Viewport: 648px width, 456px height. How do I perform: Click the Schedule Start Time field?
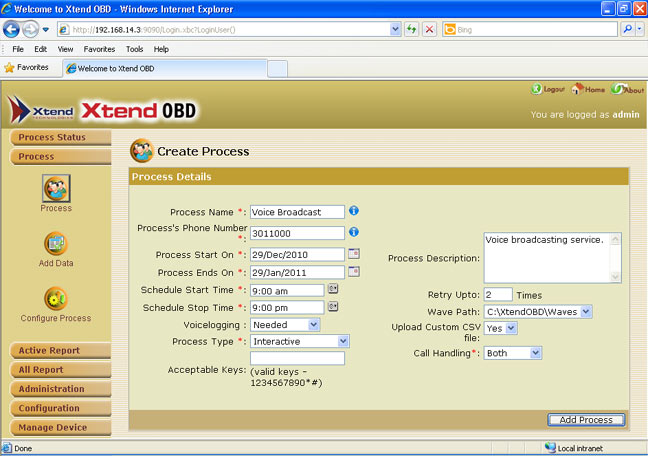(287, 291)
